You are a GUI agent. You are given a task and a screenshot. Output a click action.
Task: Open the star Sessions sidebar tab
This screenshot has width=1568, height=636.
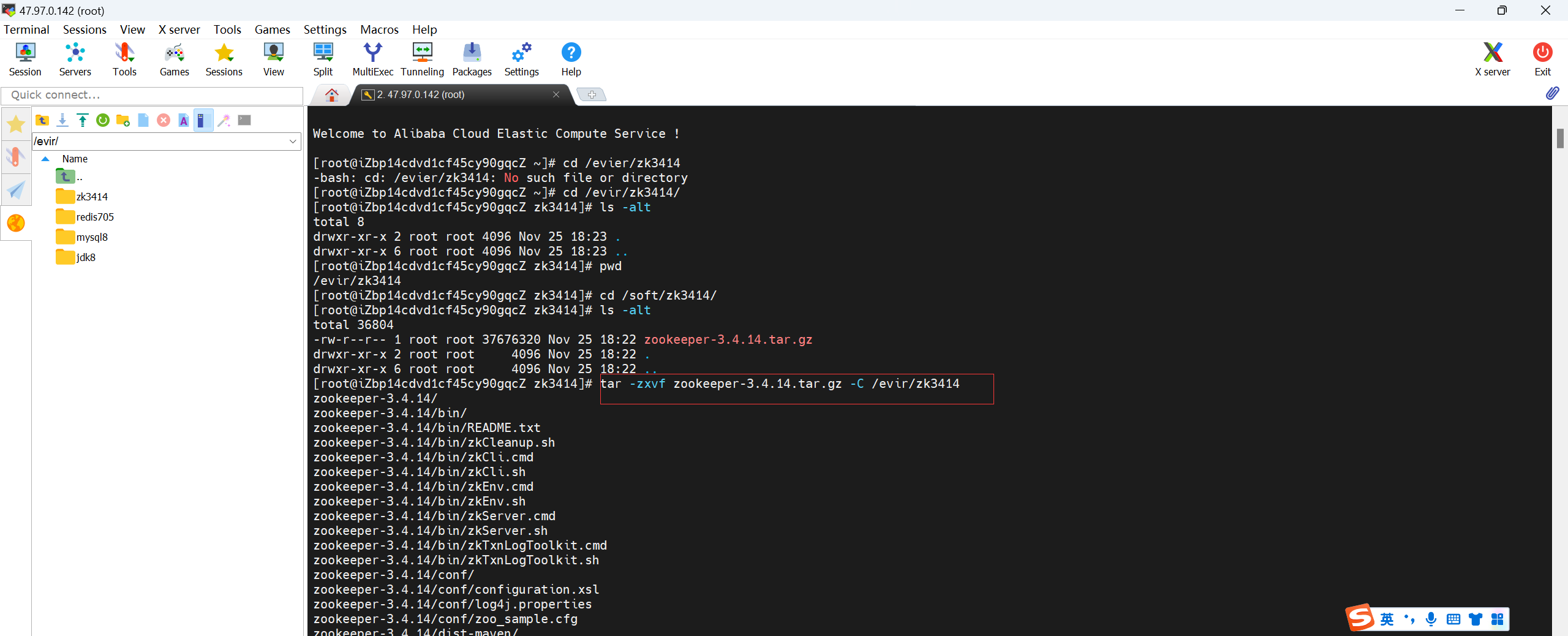pos(16,124)
